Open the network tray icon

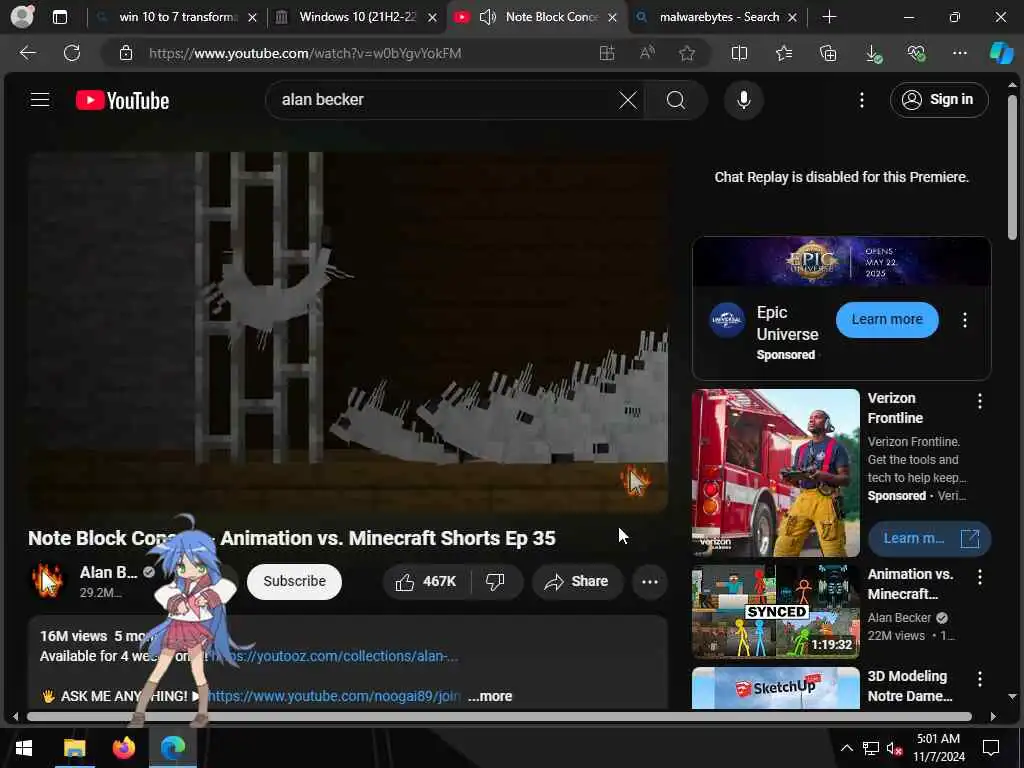(x=871, y=748)
